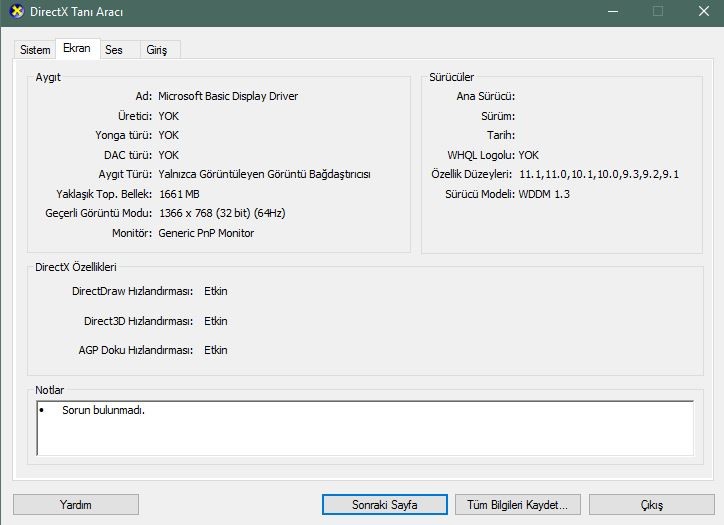Click the DirectX icon in the title bar
Image resolution: width=724 pixels, height=525 pixels.
point(16,12)
